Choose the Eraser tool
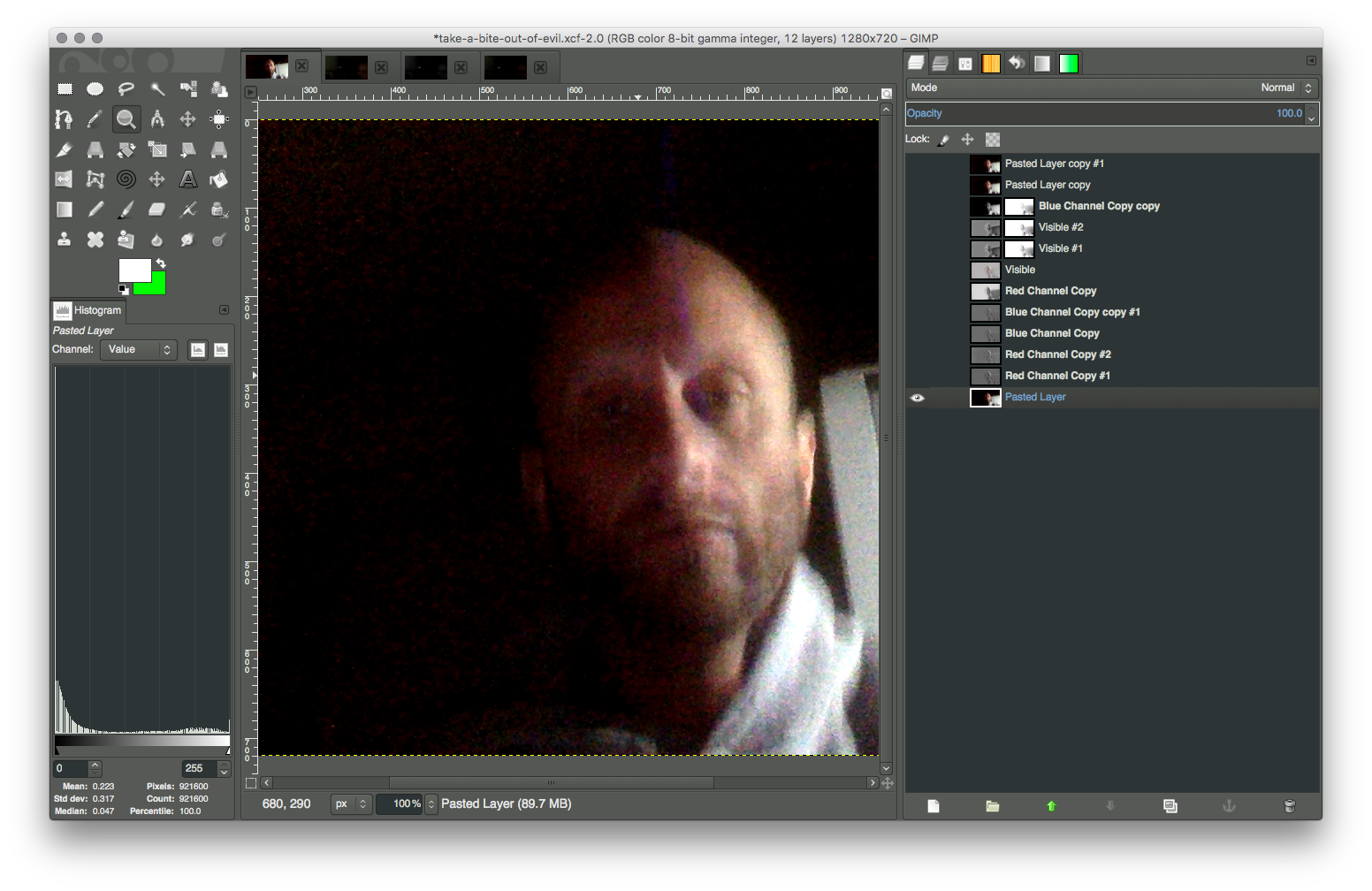The image size is (1372, 891). (157, 209)
